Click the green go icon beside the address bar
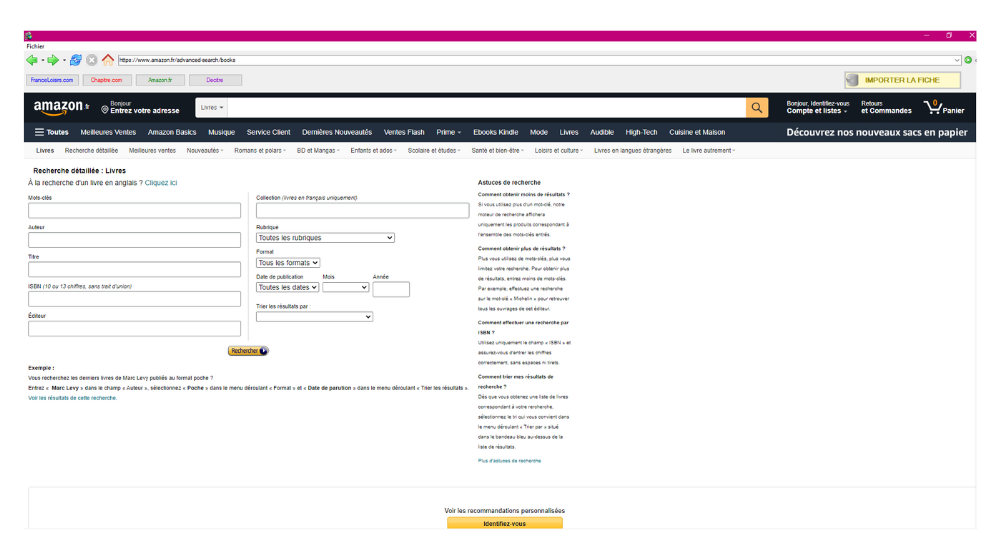 (x=968, y=60)
